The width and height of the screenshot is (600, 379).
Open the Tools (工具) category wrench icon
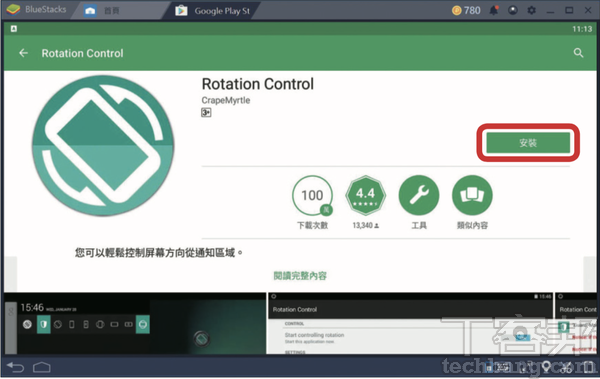click(419, 196)
